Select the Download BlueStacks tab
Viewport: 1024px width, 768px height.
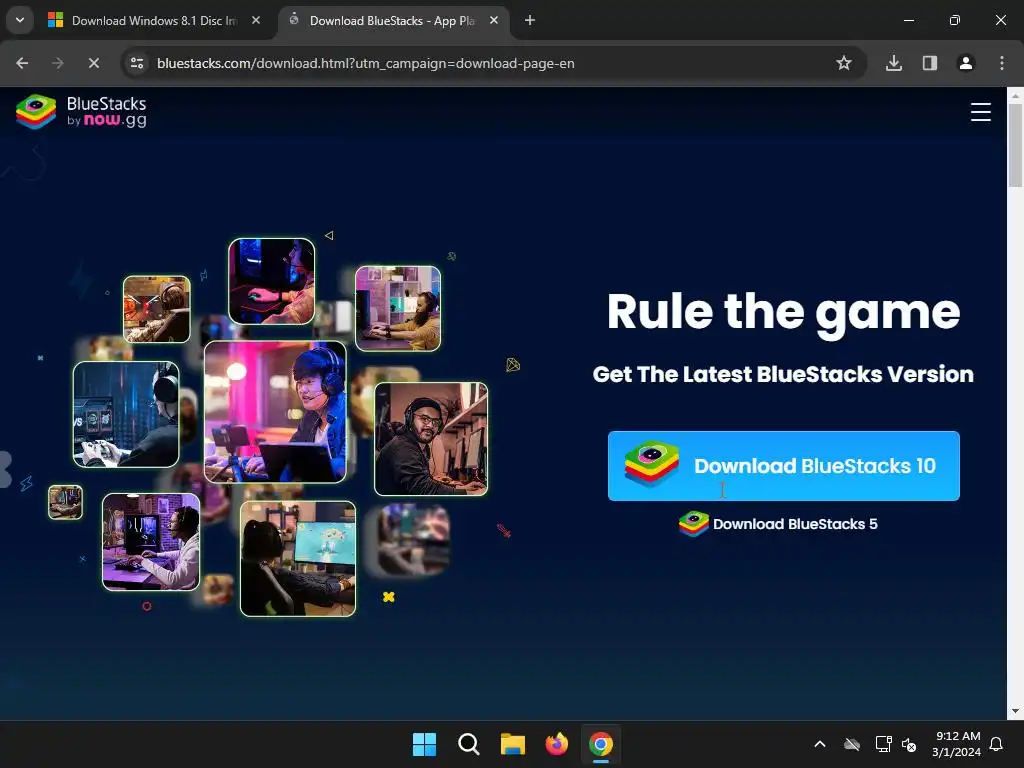pyautogui.click(x=392, y=20)
